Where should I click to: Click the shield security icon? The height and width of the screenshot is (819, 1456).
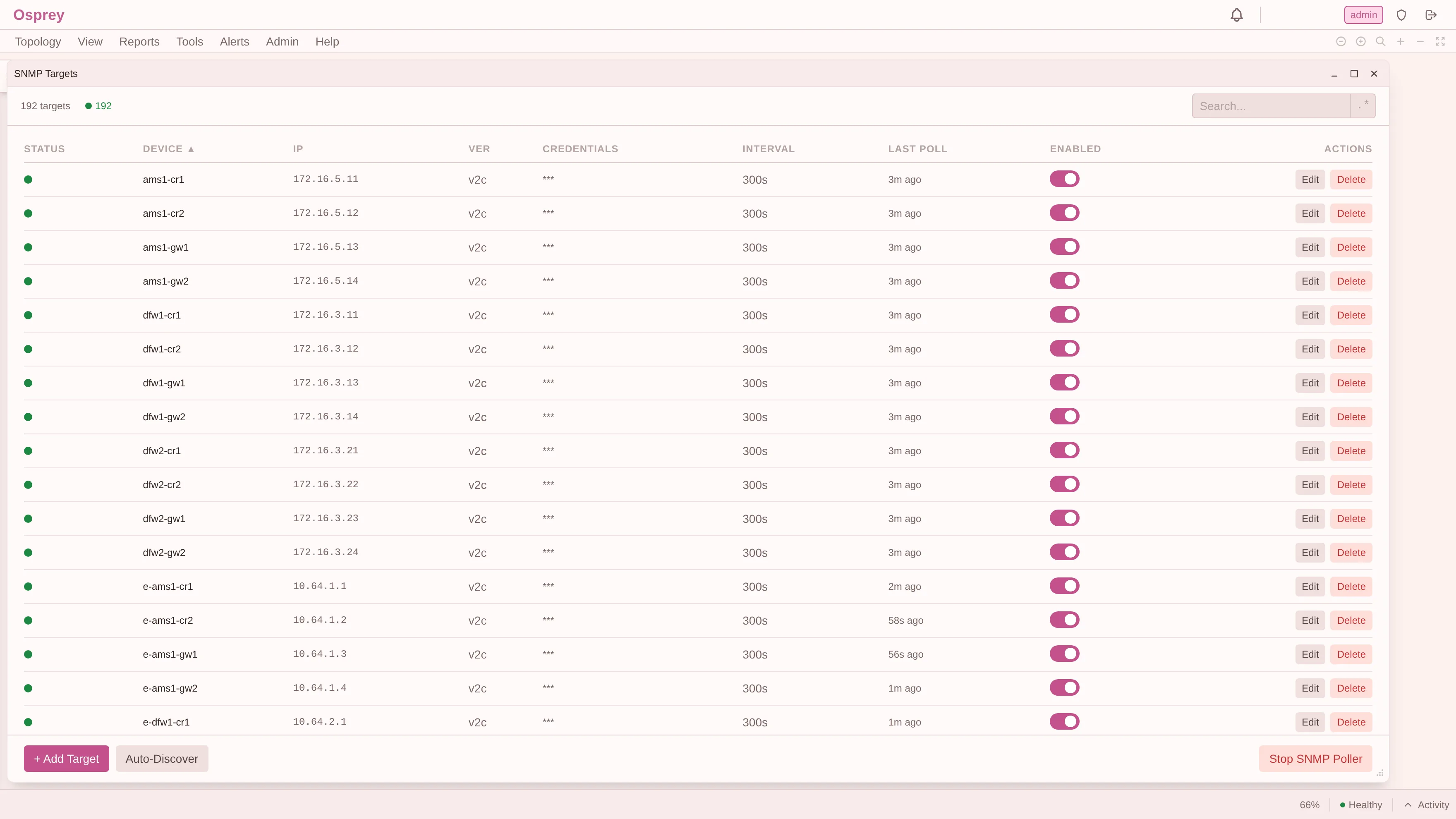point(1401,15)
